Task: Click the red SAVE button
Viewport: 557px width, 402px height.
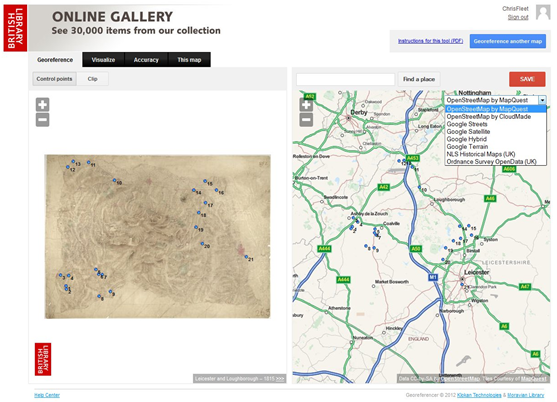Action: tap(527, 79)
